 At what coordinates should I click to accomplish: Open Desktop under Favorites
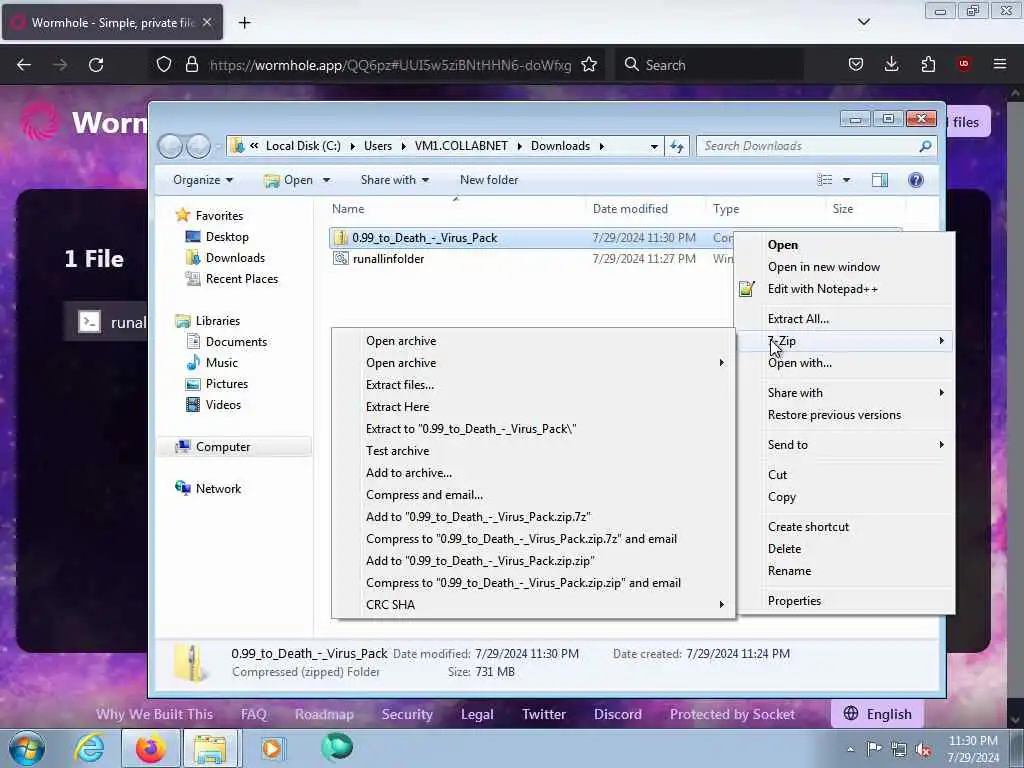(227, 236)
